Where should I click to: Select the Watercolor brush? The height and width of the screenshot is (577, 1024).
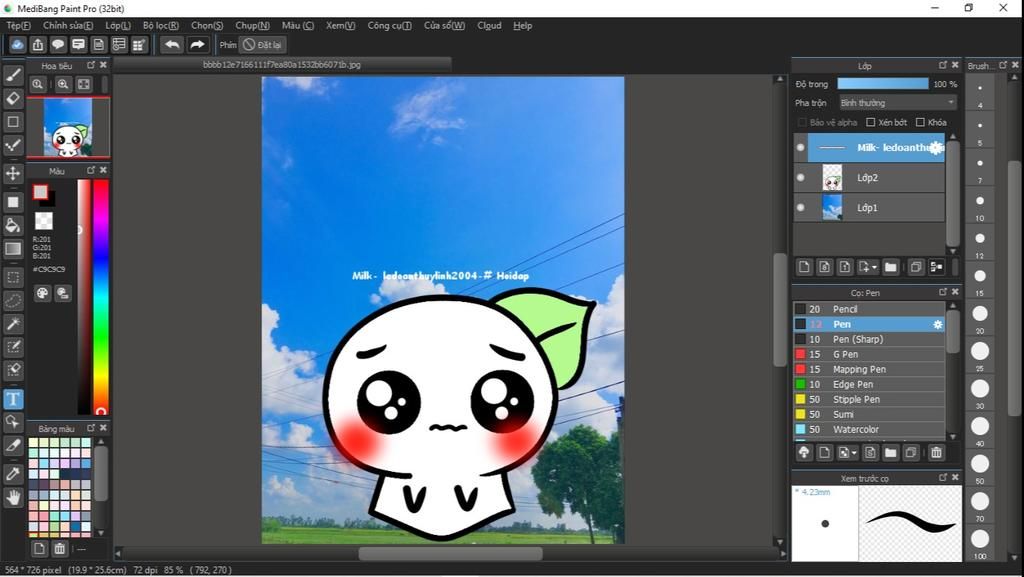[x=869, y=429]
